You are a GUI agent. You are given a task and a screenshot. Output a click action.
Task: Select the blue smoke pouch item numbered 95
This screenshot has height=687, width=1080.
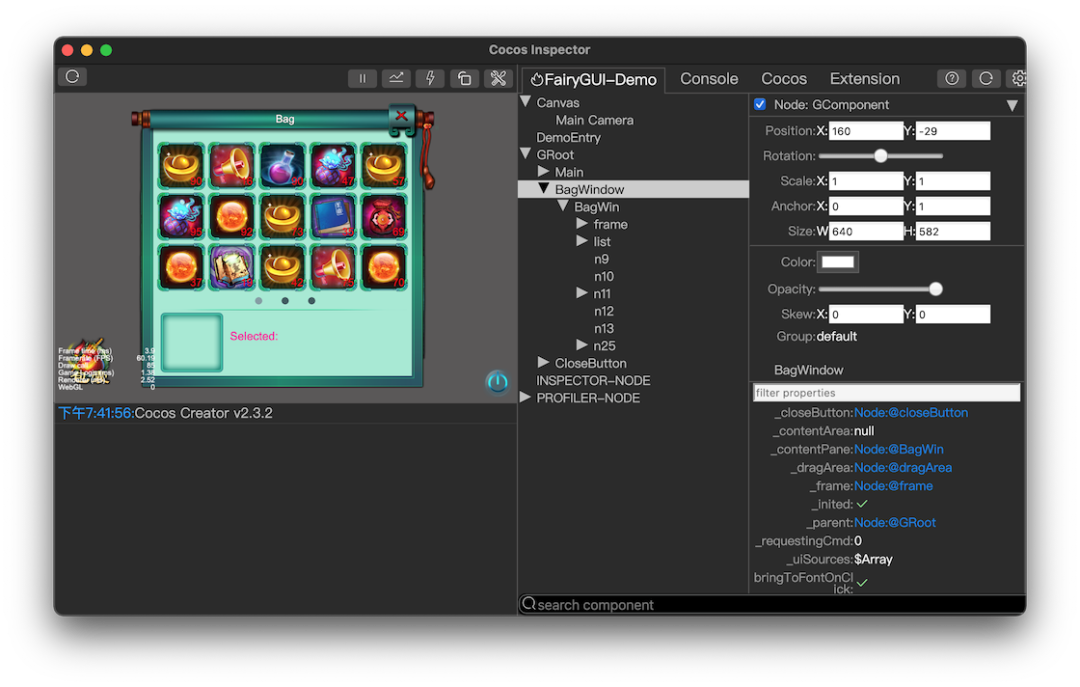[181, 216]
